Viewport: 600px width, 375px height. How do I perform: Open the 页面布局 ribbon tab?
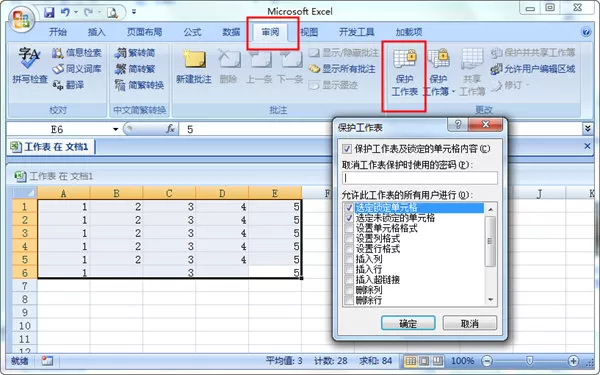[x=144, y=32]
